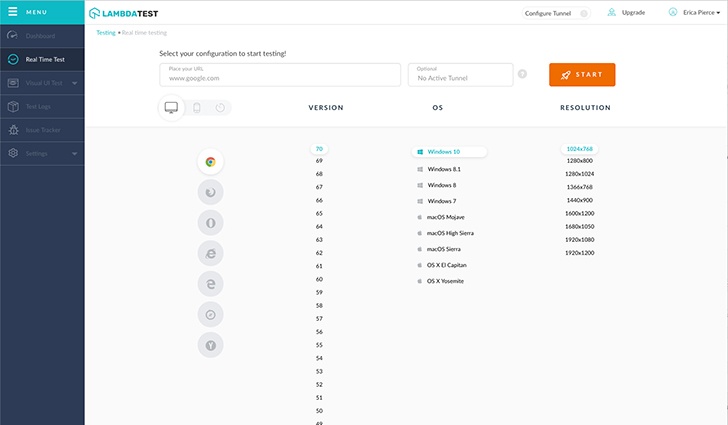Screen dimensions: 728x425
Task: Open the Dashboard sidebar item
Action: coord(40,36)
